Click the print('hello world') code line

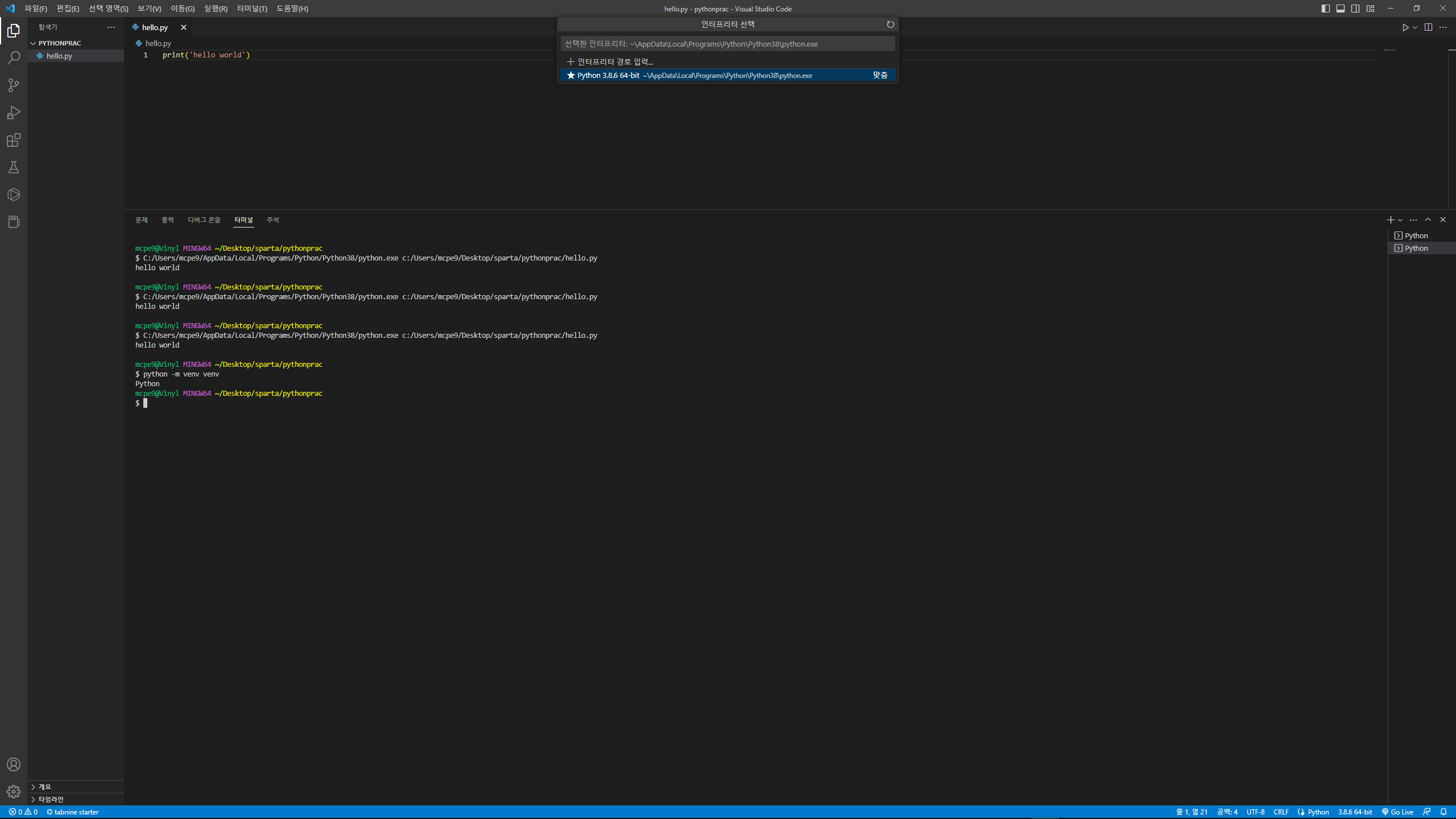(x=206, y=55)
